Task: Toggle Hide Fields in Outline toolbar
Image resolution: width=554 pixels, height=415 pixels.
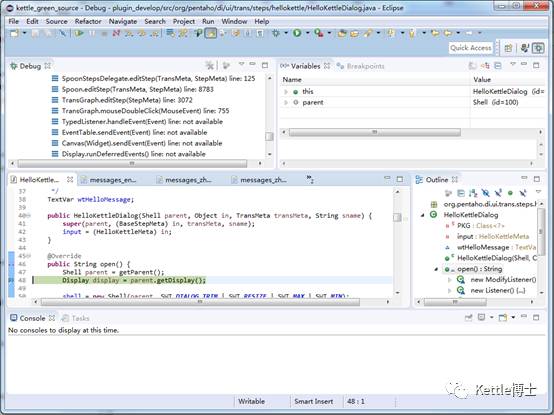Action: [485, 193]
